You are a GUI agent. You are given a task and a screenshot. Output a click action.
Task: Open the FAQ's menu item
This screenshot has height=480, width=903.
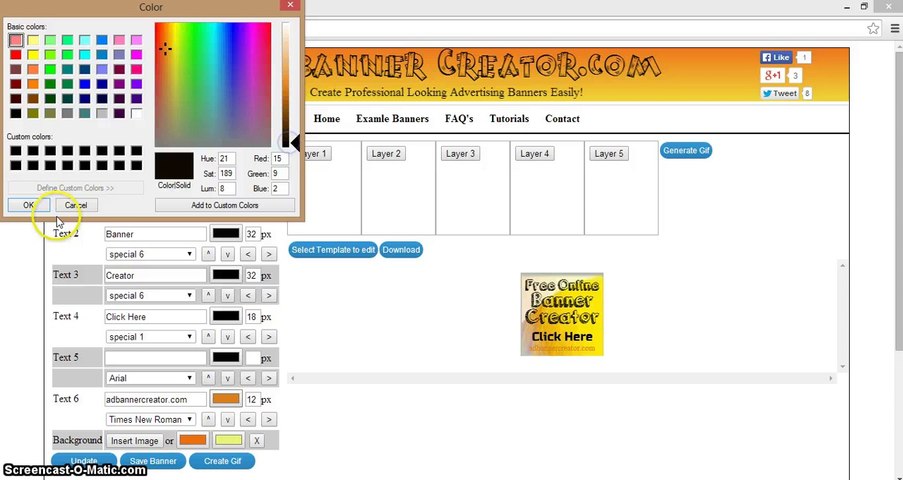[x=459, y=119]
